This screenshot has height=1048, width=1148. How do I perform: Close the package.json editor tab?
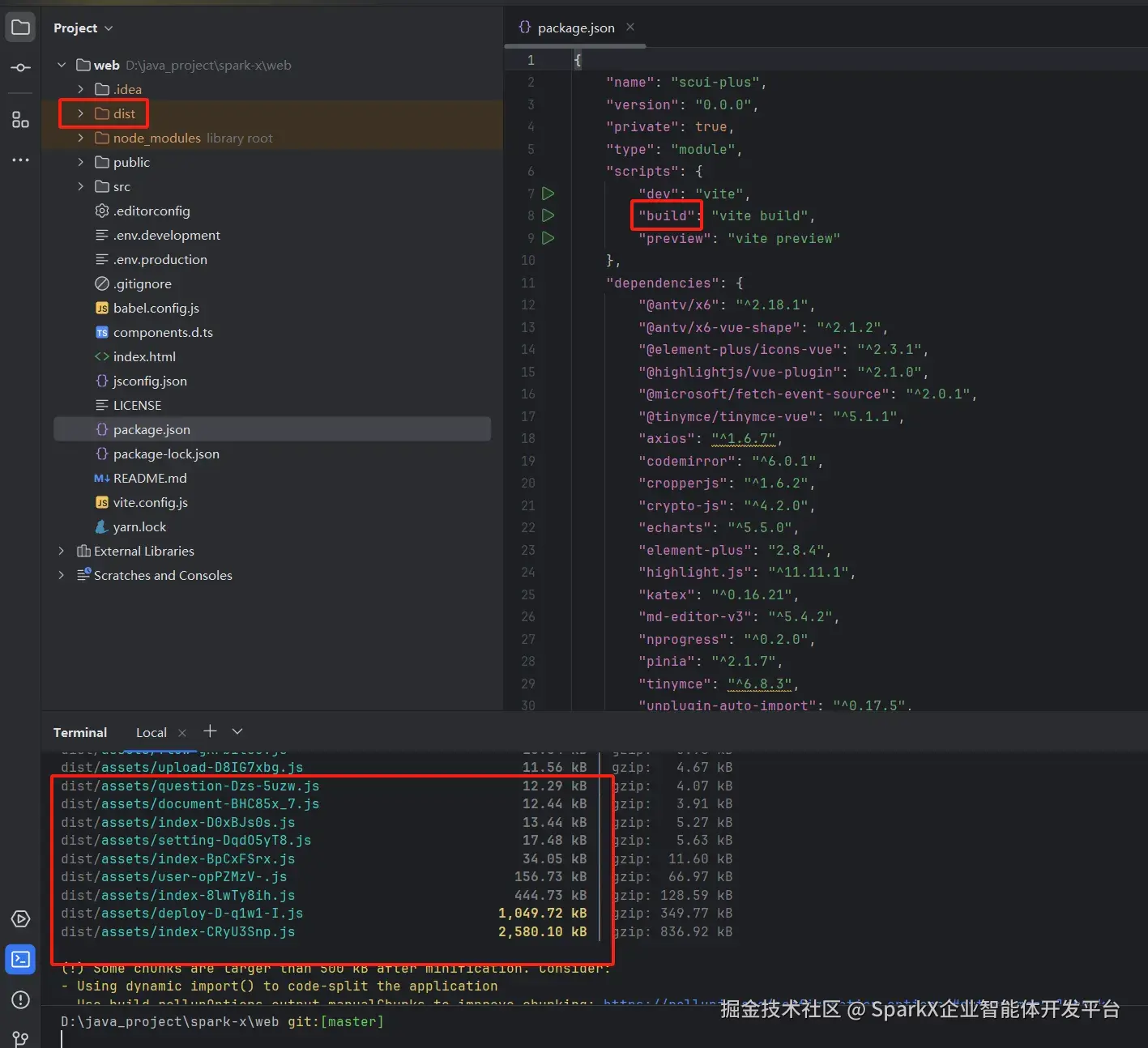click(x=630, y=28)
